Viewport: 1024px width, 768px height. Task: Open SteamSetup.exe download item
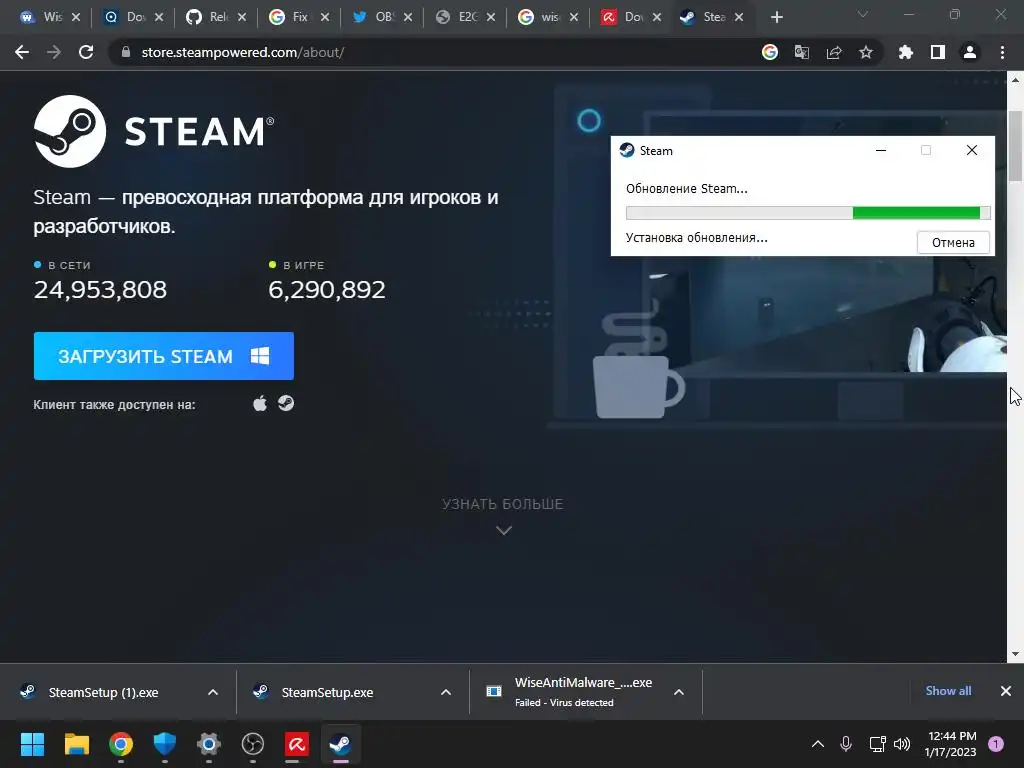[x=328, y=692]
